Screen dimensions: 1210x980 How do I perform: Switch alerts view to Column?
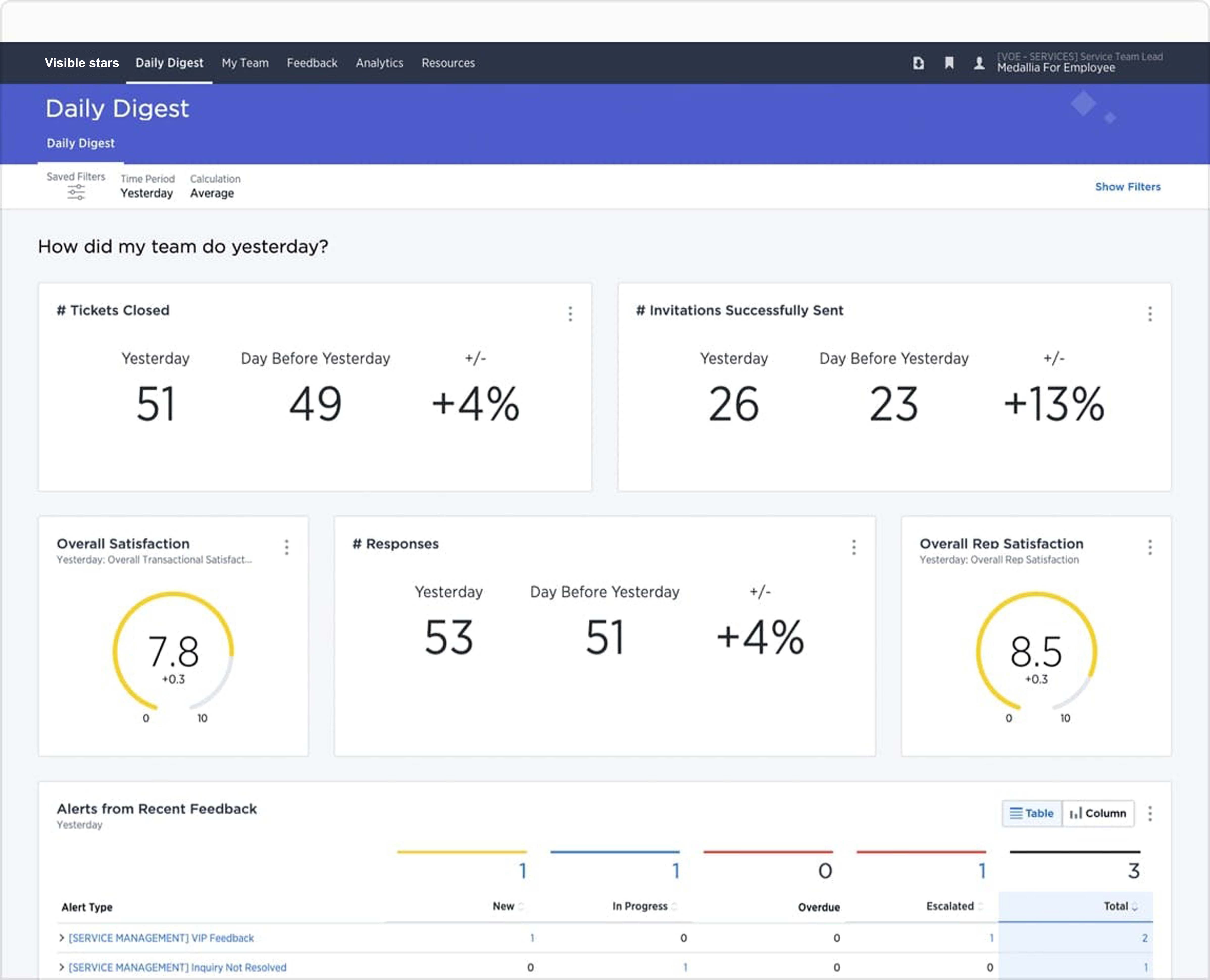pyautogui.click(x=1098, y=813)
